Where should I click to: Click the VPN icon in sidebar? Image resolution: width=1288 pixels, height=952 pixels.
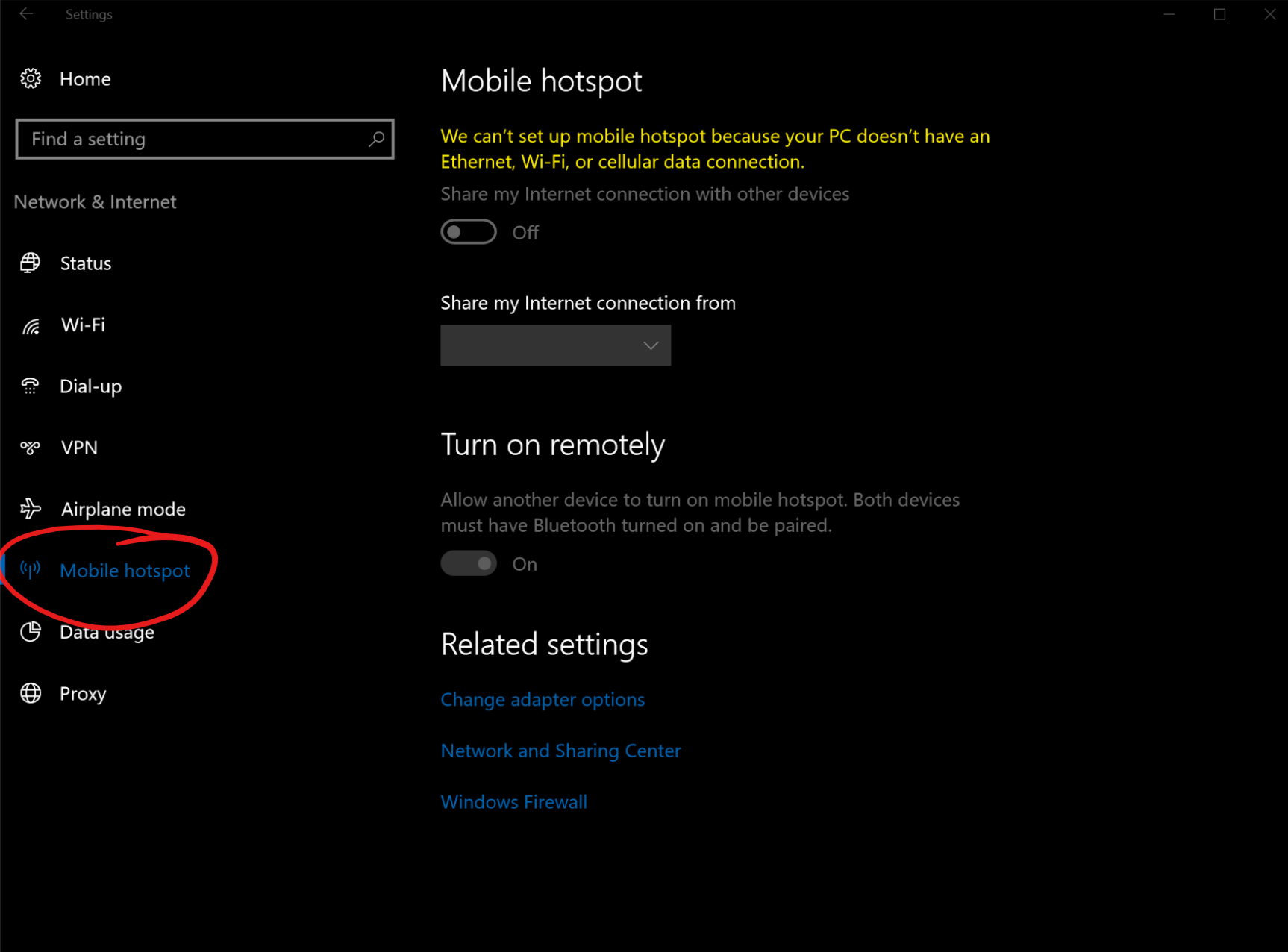pos(31,448)
